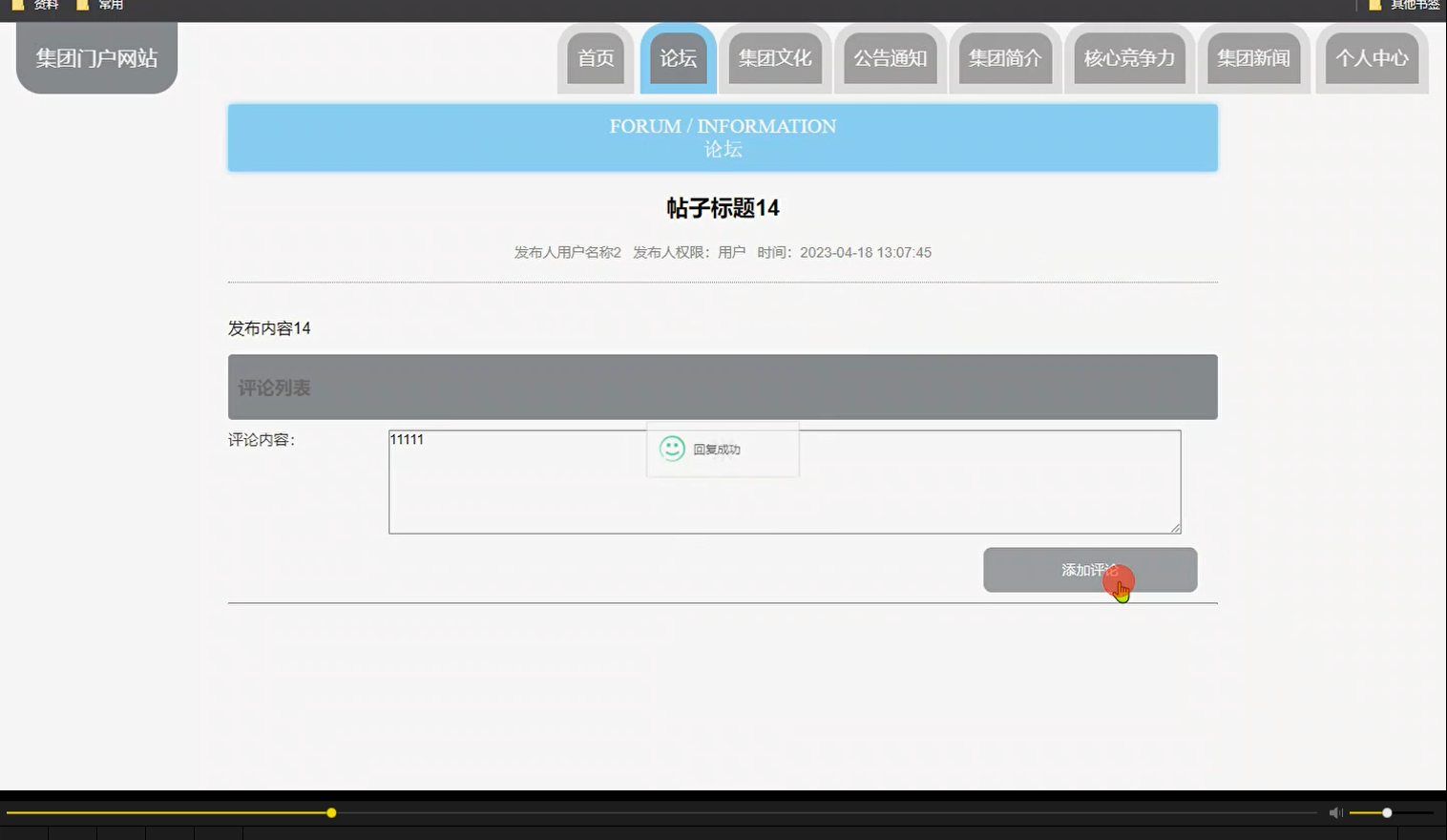Go to 个人中心
The width and height of the screenshot is (1447, 840).
coord(1372,58)
